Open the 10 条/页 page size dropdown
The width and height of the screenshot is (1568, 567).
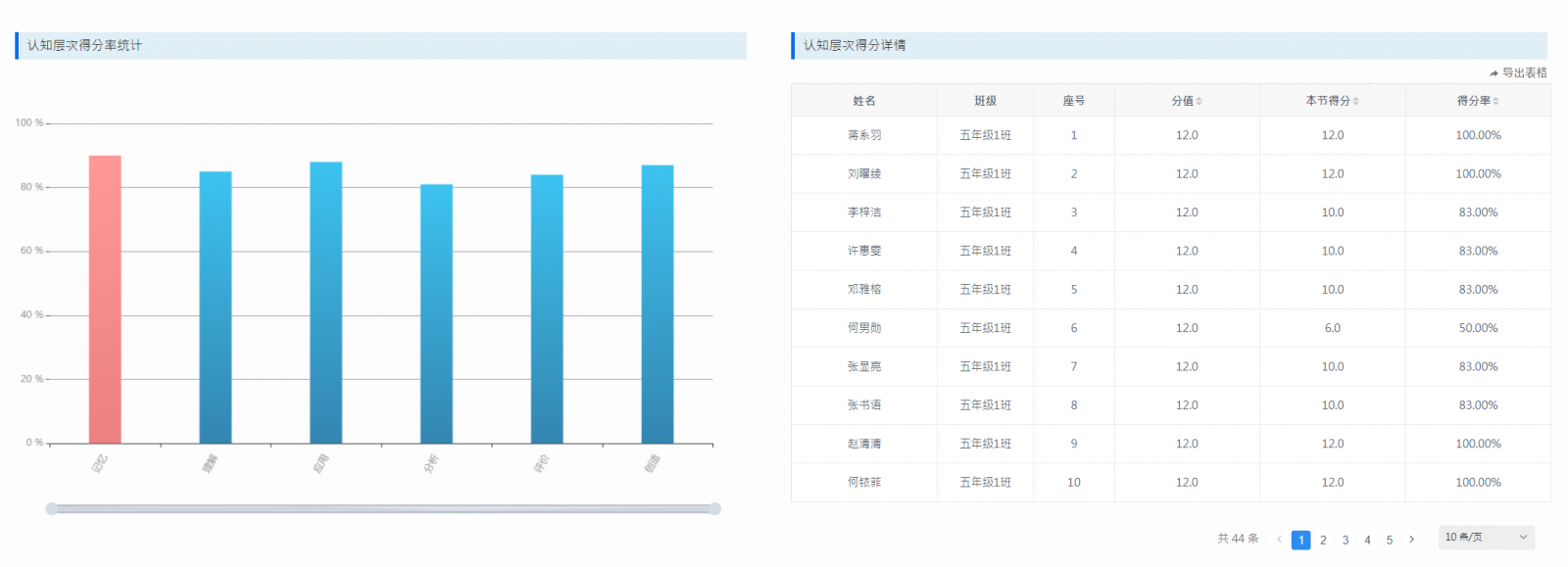(x=1486, y=538)
